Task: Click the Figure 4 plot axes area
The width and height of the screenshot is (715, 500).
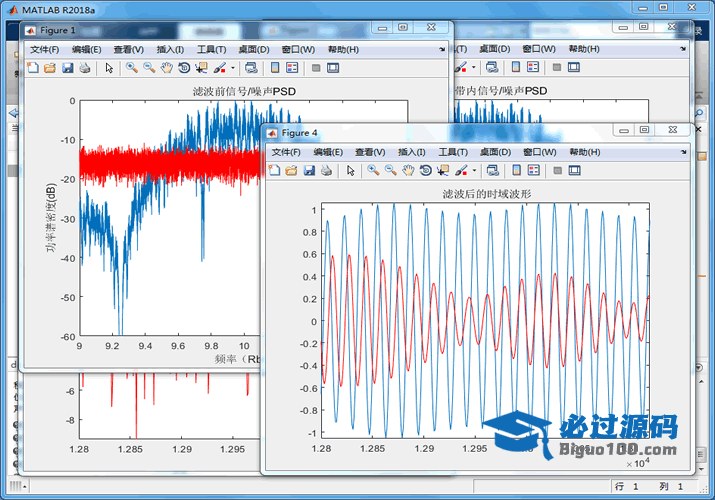Action: click(x=480, y=320)
